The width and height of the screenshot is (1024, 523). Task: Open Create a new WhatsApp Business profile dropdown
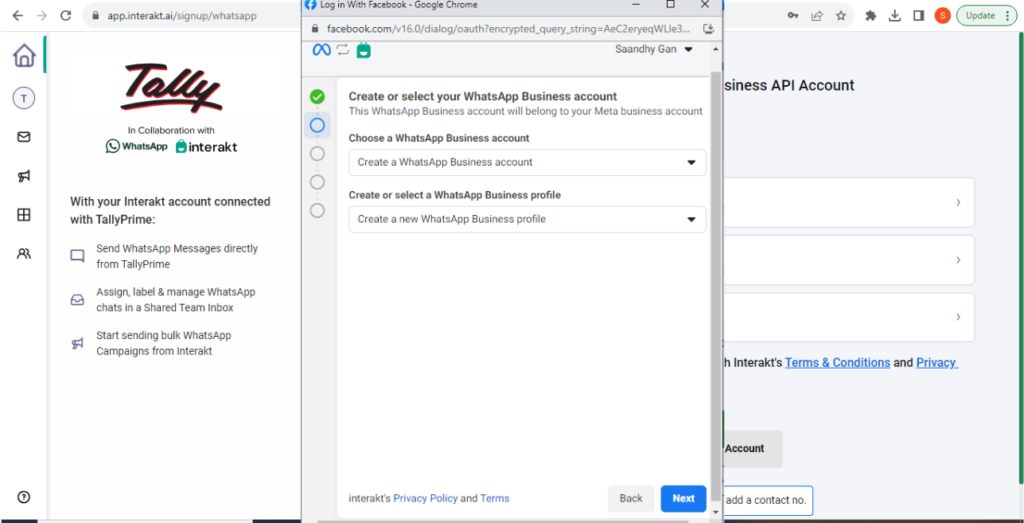point(527,219)
